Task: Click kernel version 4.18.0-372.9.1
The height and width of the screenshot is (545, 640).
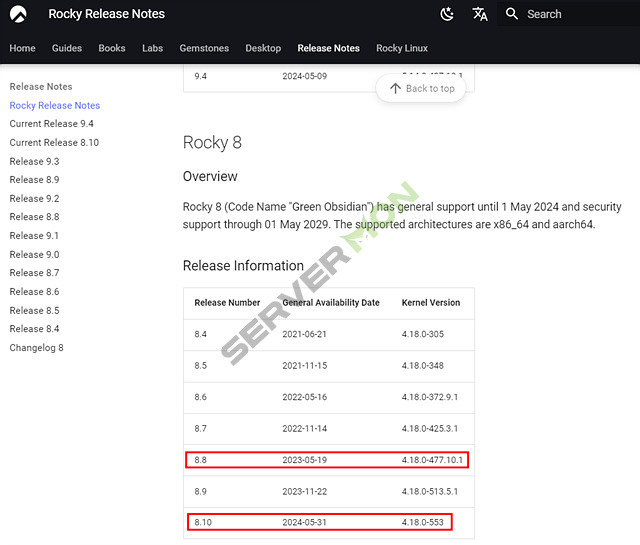Action: click(x=429, y=397)
